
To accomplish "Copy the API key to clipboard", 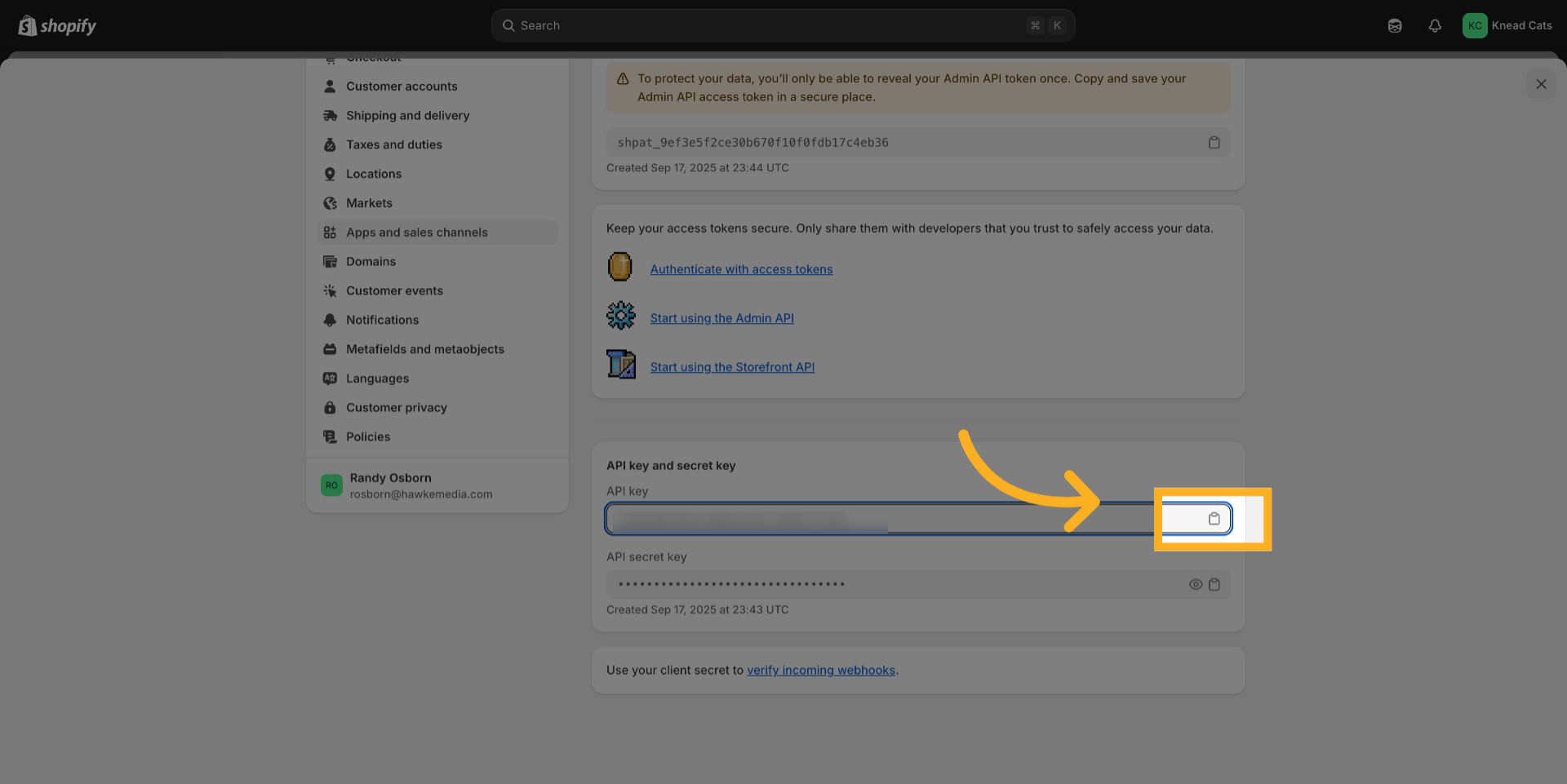I will [x=1214, y=519].
